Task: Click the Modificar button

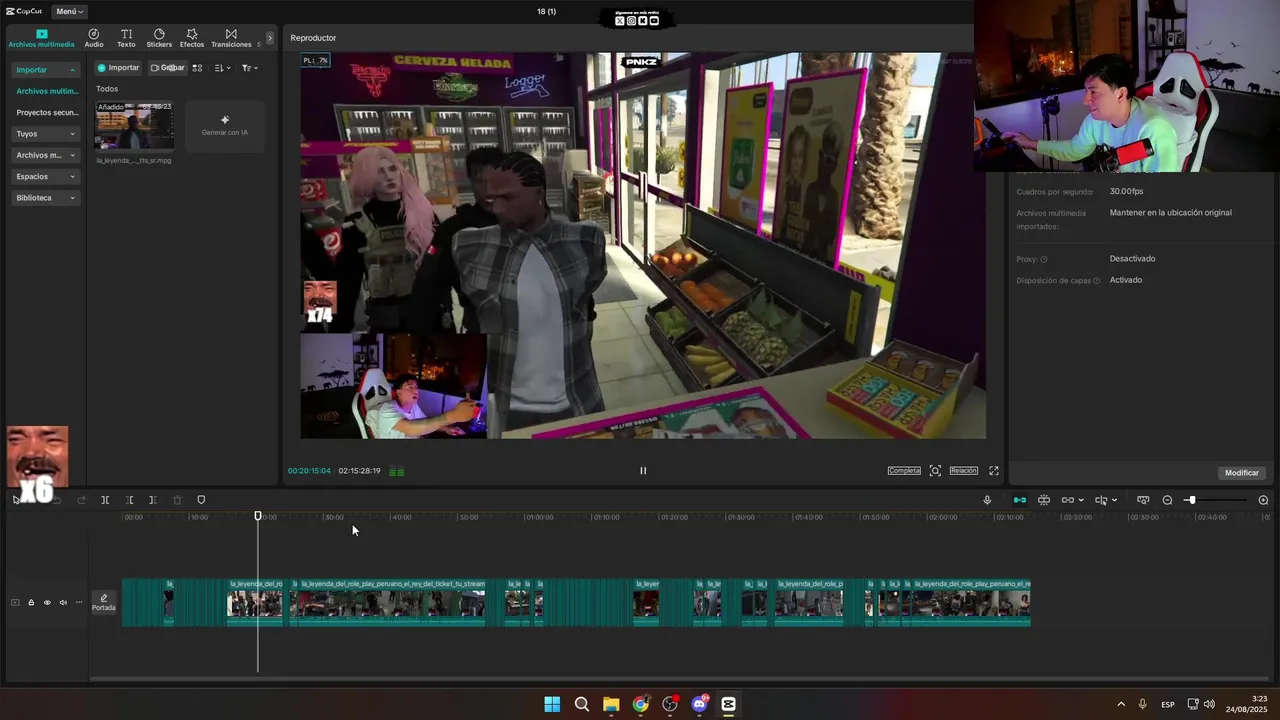Action: (x=1242, y=473)
